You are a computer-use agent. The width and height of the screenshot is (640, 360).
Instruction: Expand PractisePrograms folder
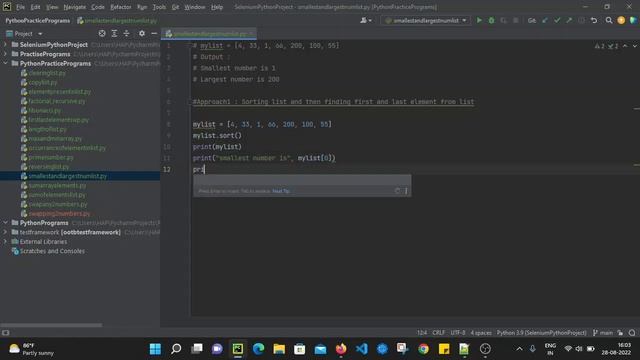(5, 54)
